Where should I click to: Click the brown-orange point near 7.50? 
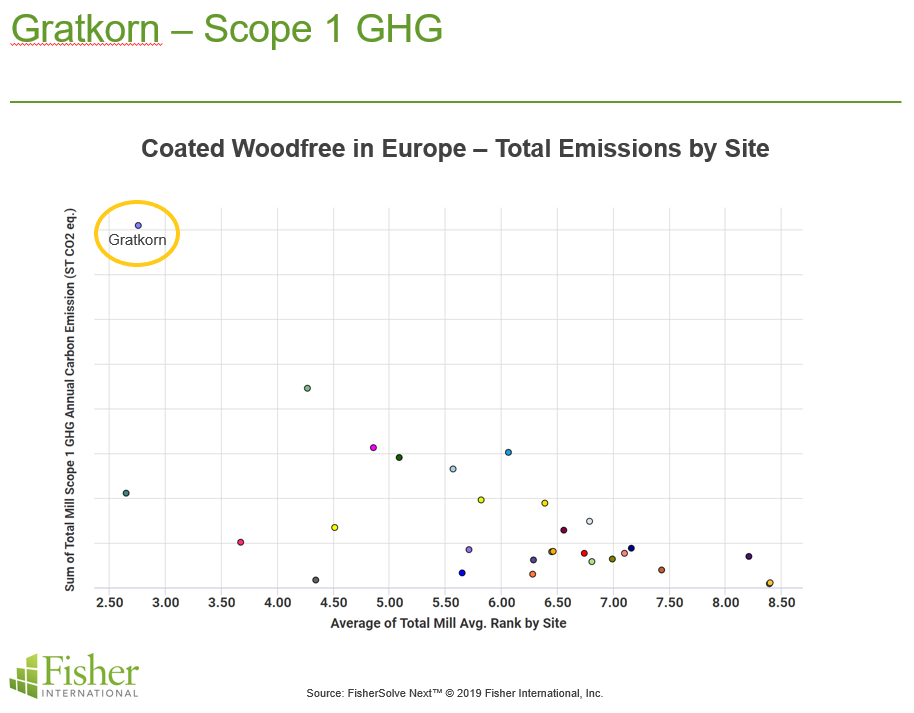[662, 570]
